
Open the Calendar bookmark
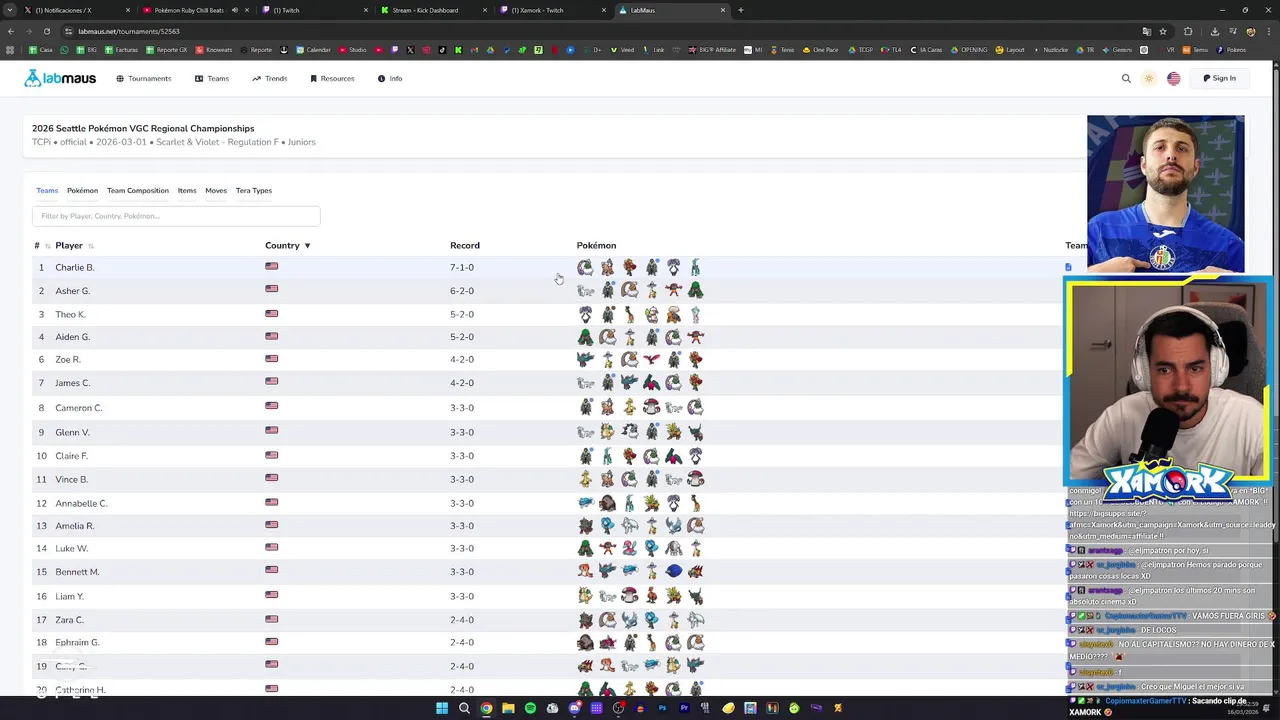313,50
